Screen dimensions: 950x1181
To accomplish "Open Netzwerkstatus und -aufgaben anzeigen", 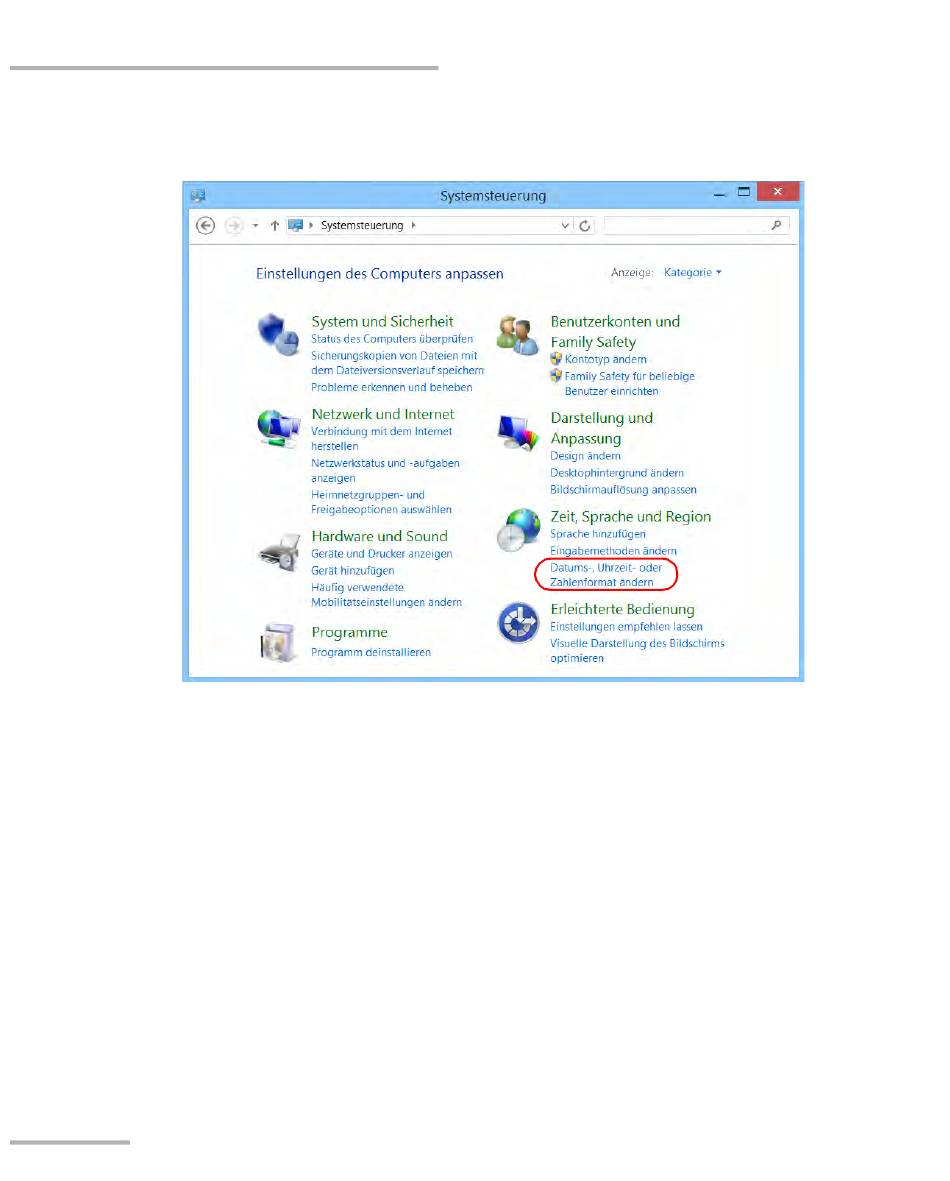I will coord(385,471).
